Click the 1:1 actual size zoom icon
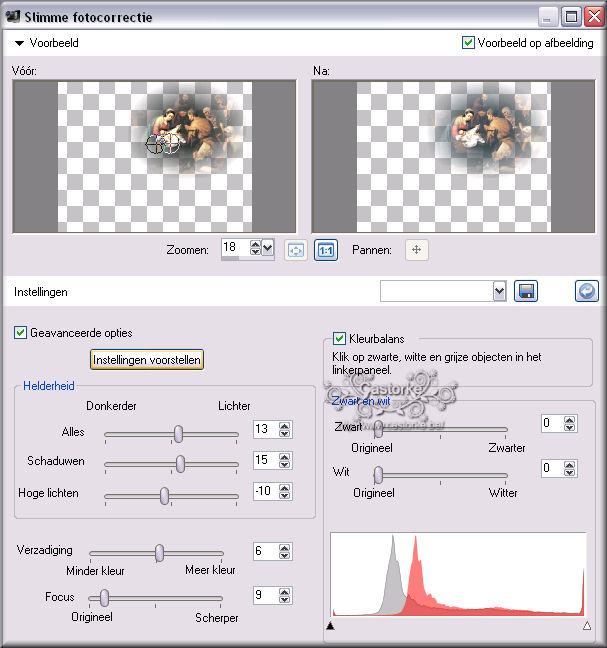Viewport: 607px width, 648px height. coord(326,250)
